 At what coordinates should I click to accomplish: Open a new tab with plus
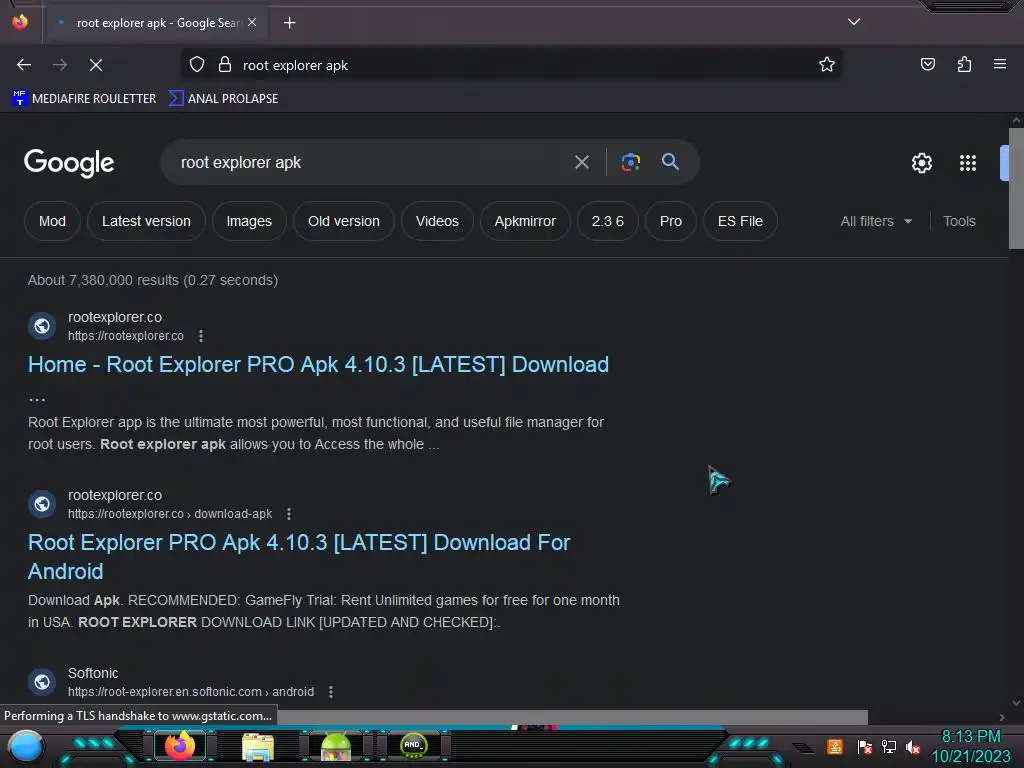coord(289,23)
